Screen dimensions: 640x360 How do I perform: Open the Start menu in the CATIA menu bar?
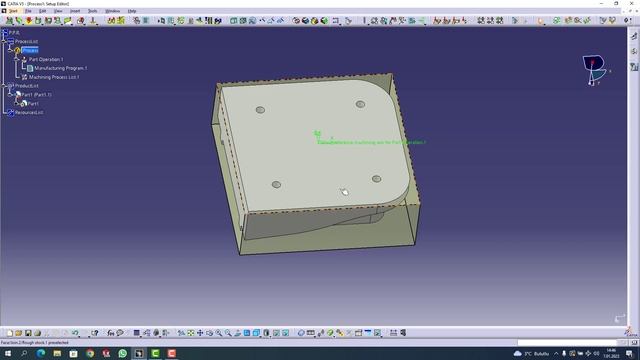(x=13, y=11)
